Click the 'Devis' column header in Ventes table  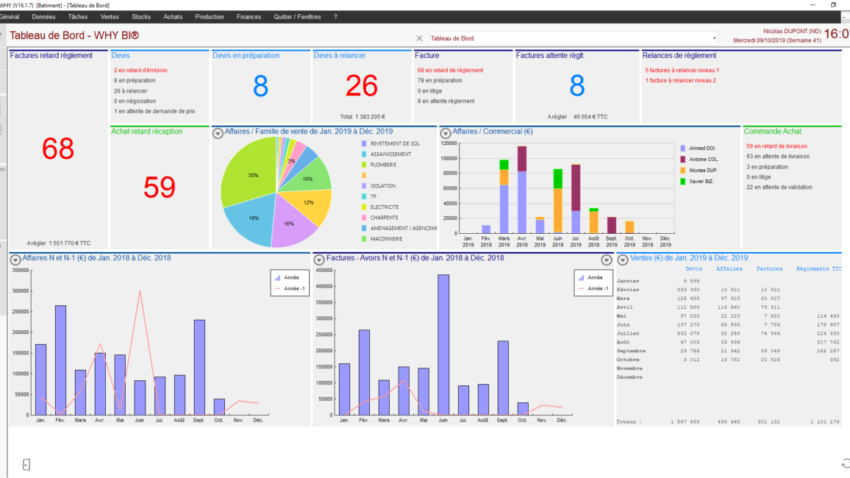[x=693, y=269]
